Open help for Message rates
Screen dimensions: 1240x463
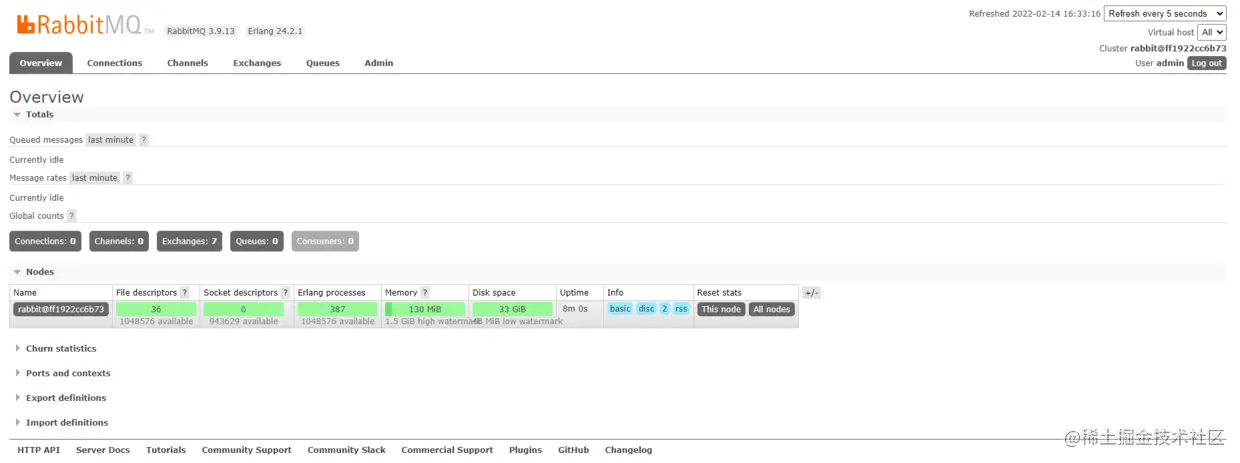tap(128, 178)
